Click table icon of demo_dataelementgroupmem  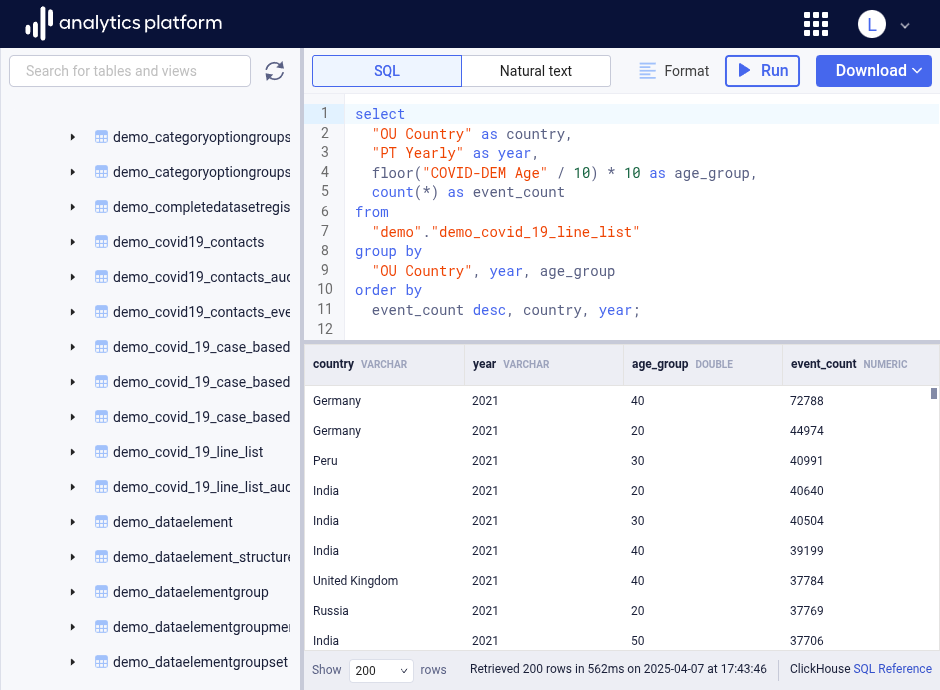[101, 627]
